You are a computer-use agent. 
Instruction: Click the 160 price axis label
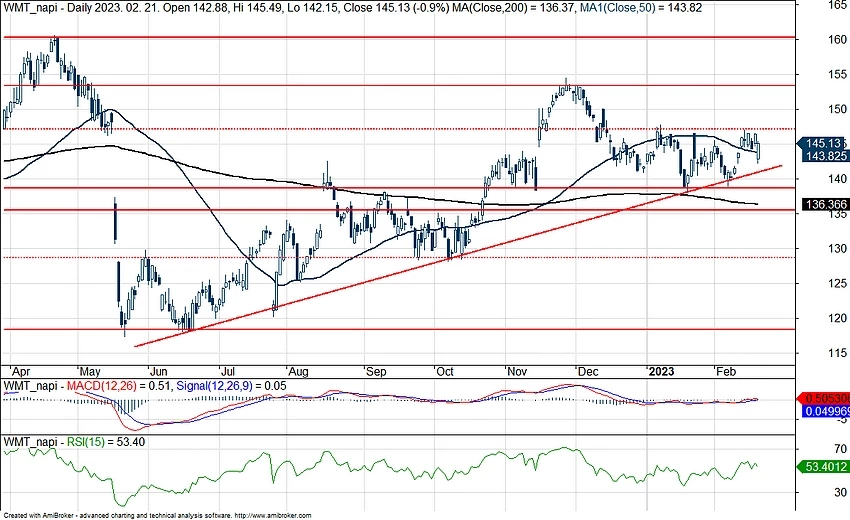tap(838, 40)
